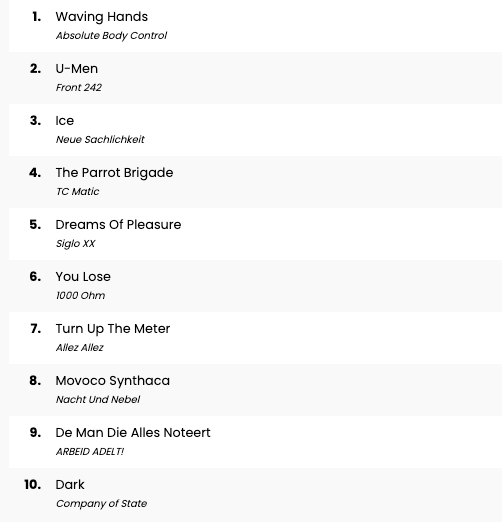502x522 pixels.
Task: Open the artist TC Matic
Action: click(x=77, y=191)
